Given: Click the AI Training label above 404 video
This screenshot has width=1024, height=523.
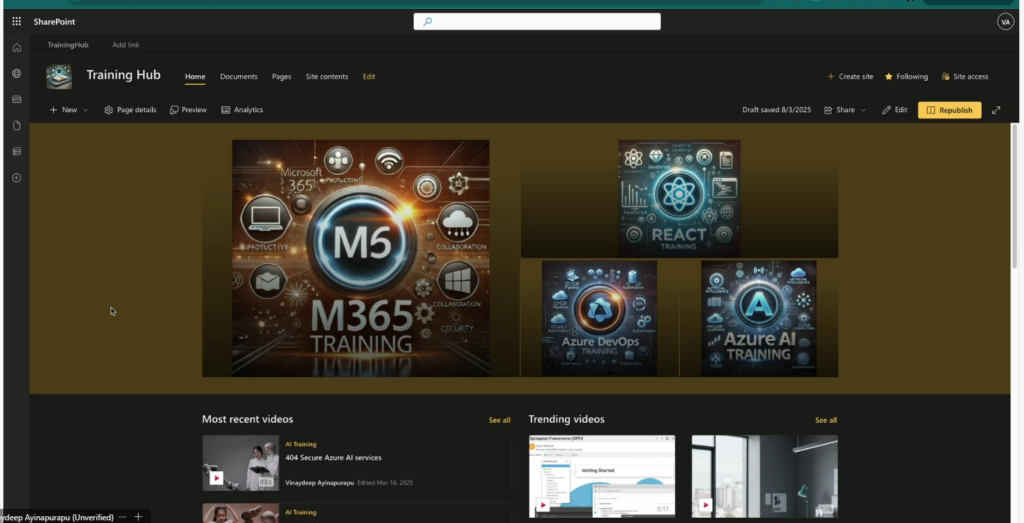Looking at the screenshot, I should [300, 444].
